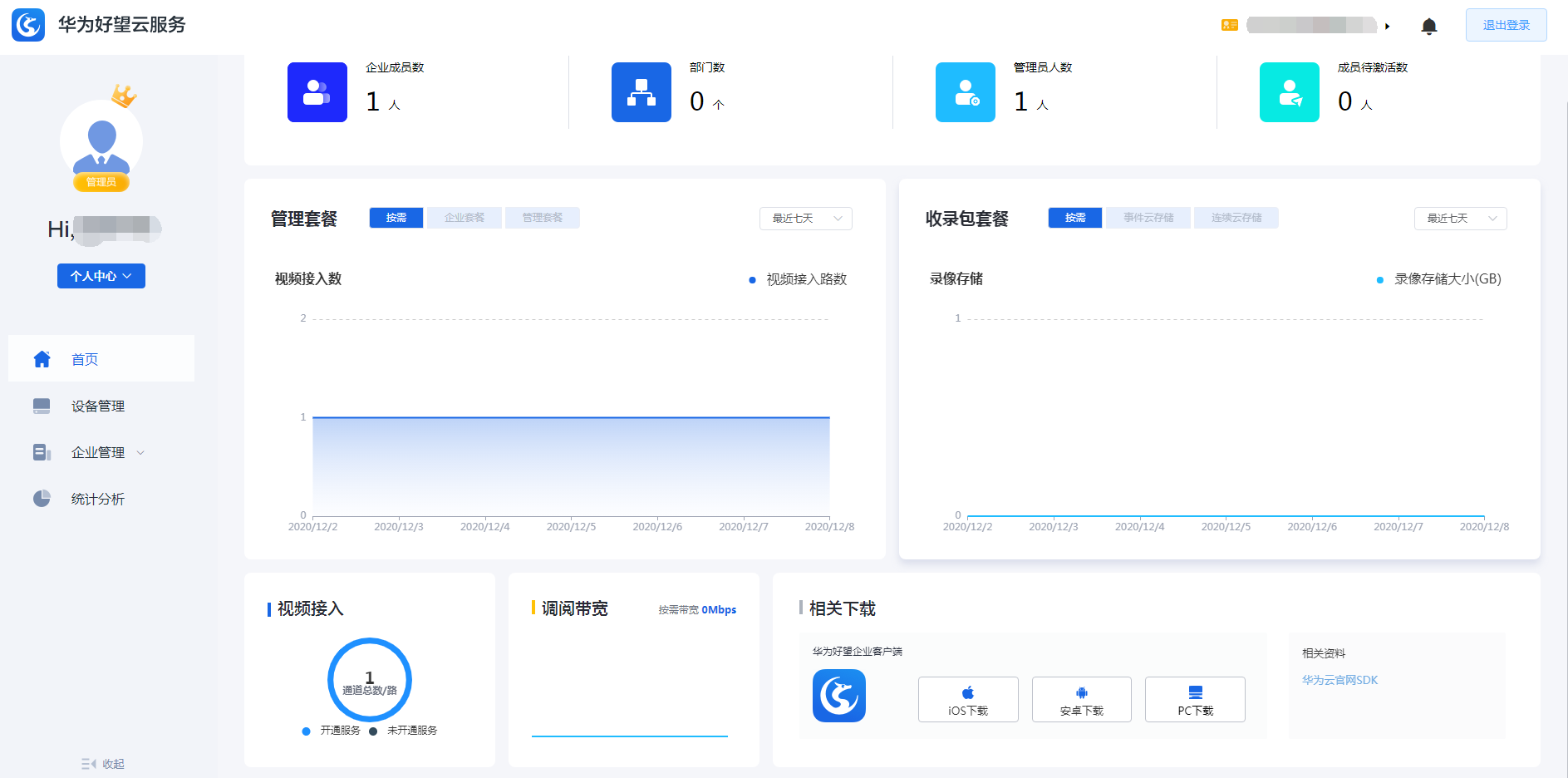Go to the home page via the house icon

(x=42, y=359)
